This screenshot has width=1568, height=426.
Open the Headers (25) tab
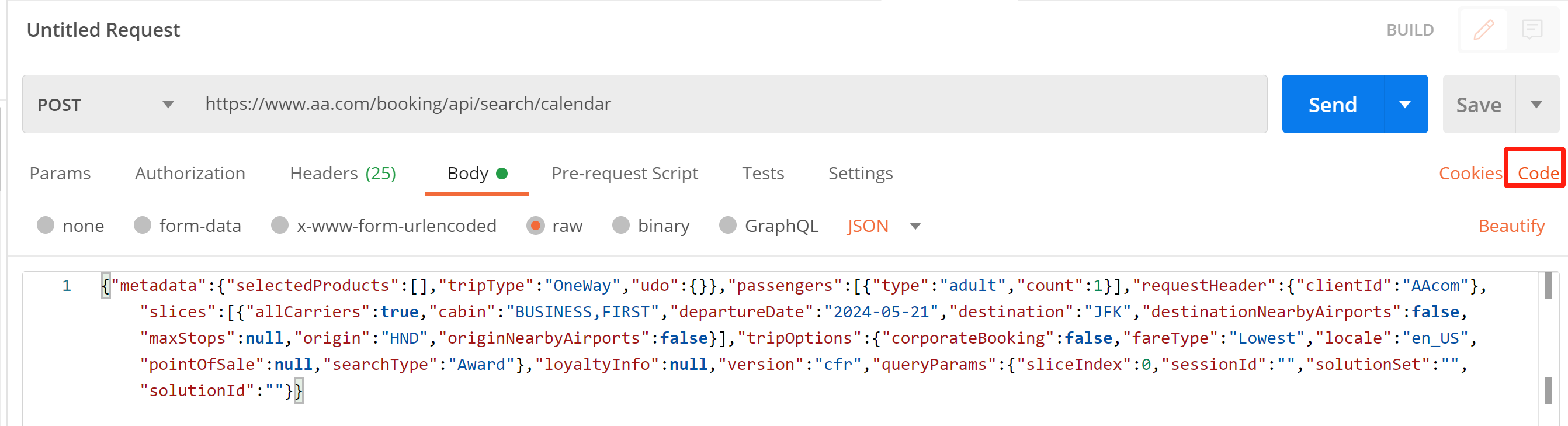point(343,174)
